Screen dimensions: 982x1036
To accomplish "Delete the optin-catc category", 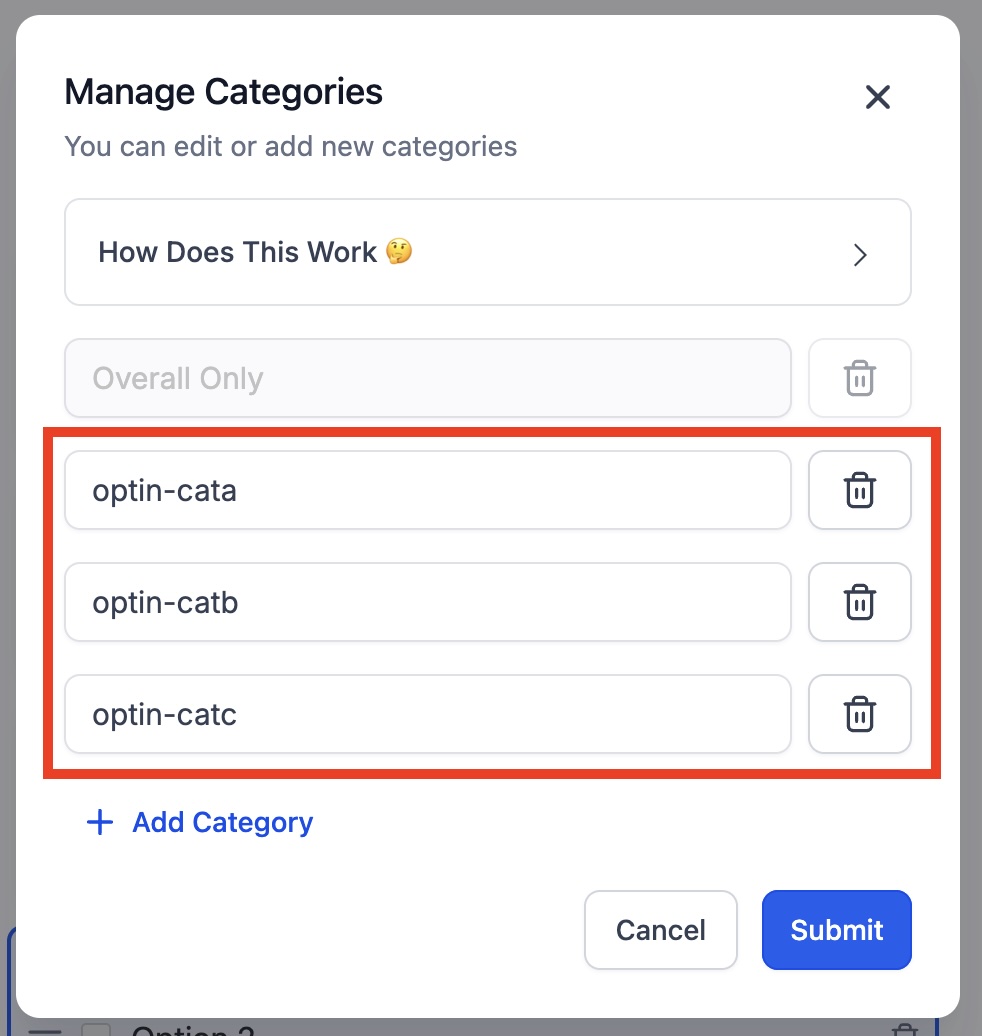I will pos(859,714).
